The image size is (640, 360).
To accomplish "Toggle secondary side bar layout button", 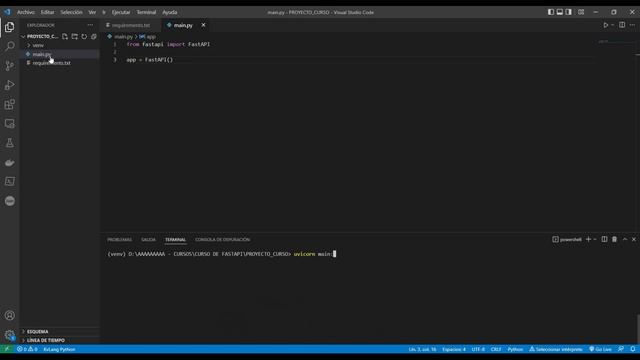I will point(569,12).
